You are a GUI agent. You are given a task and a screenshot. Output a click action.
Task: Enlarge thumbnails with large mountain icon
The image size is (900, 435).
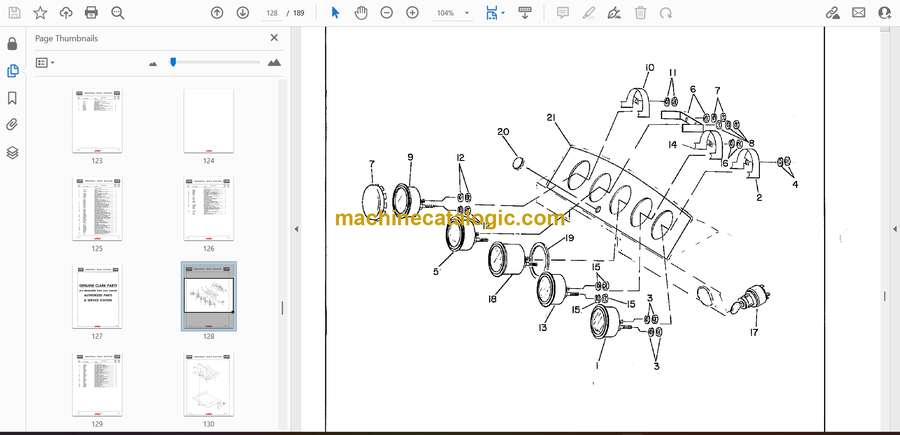coord(274,63)
